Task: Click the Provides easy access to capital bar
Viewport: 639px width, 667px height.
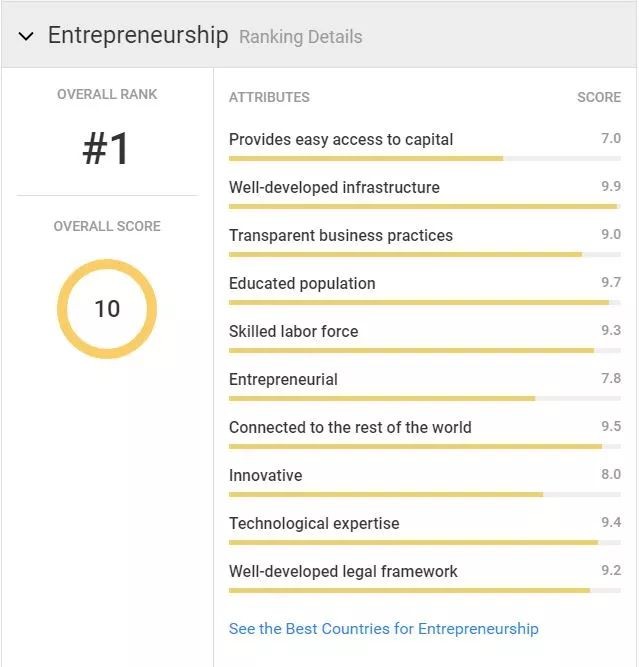Action: (x=424, y=158)
